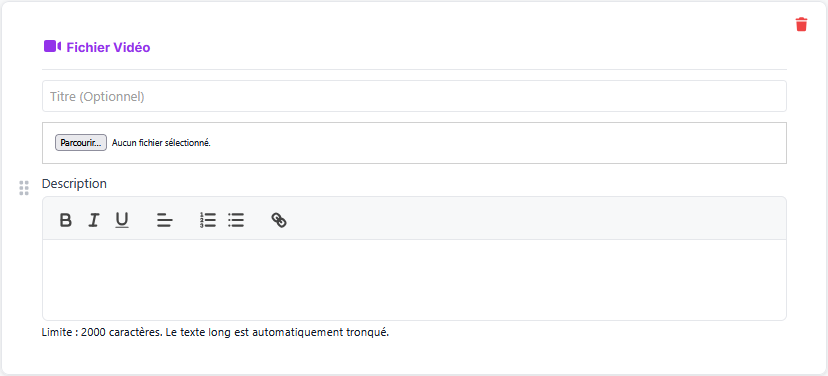Click the "Aucun fichier sélectionné" label
This screenshot has width=828, height=376.
[x=161, y=143]
